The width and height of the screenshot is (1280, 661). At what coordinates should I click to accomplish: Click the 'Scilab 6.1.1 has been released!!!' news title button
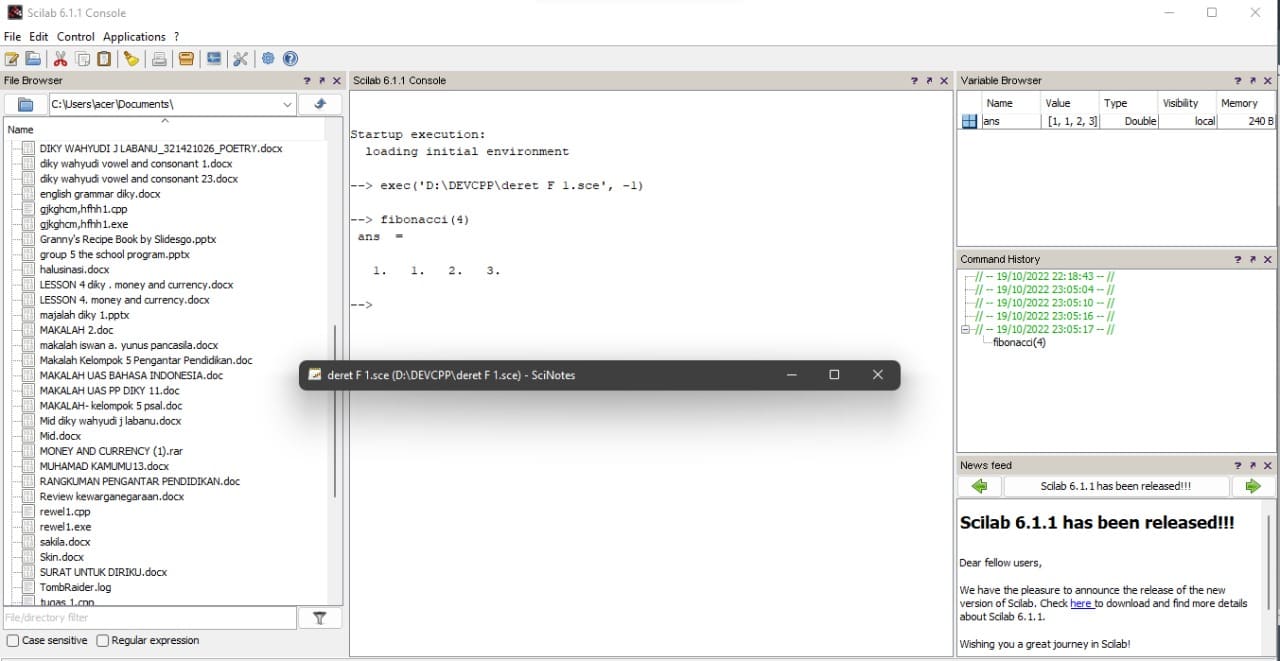(1116, 486)
